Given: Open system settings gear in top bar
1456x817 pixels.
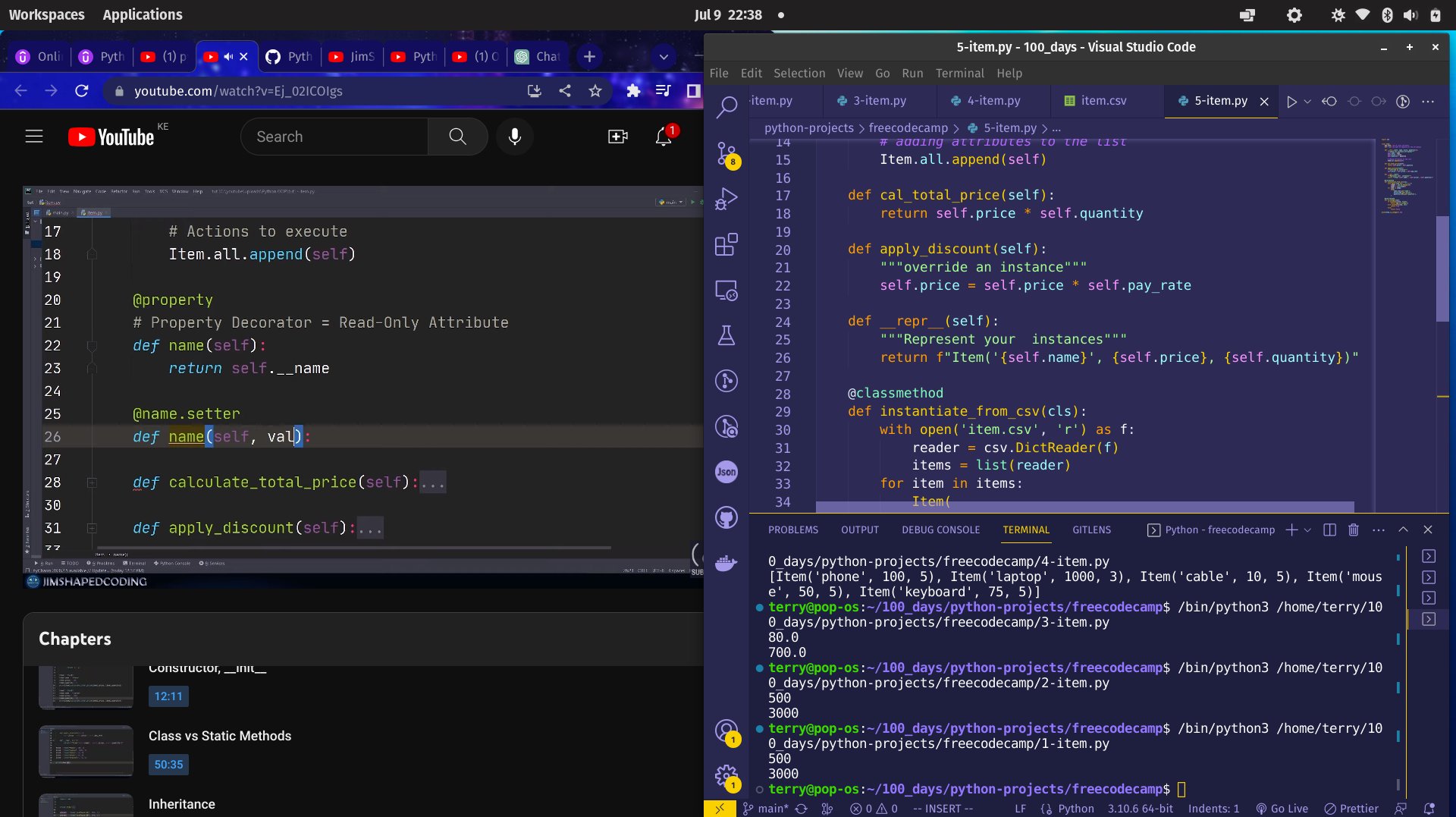Looking at the screenshot, I should (x=1294, y=15).
